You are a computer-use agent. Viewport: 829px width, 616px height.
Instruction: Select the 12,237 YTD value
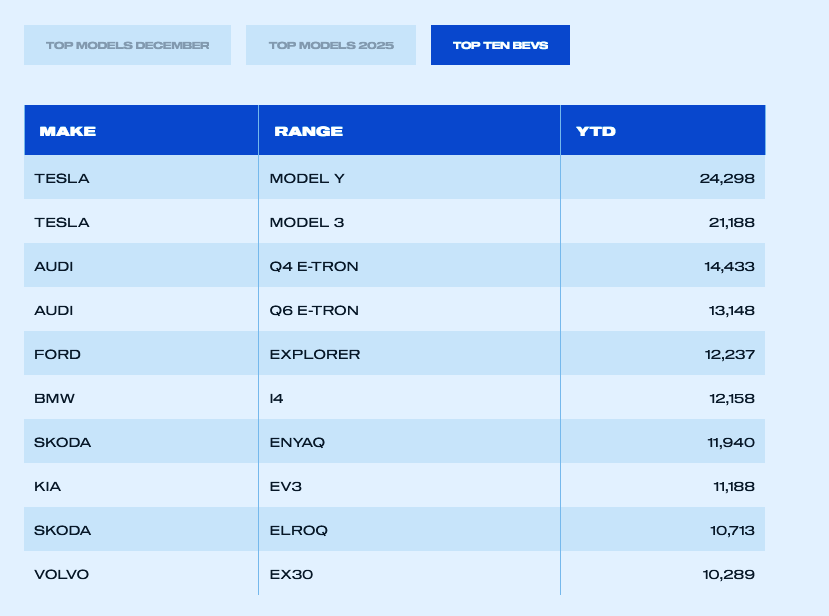(x=730, y=354)
